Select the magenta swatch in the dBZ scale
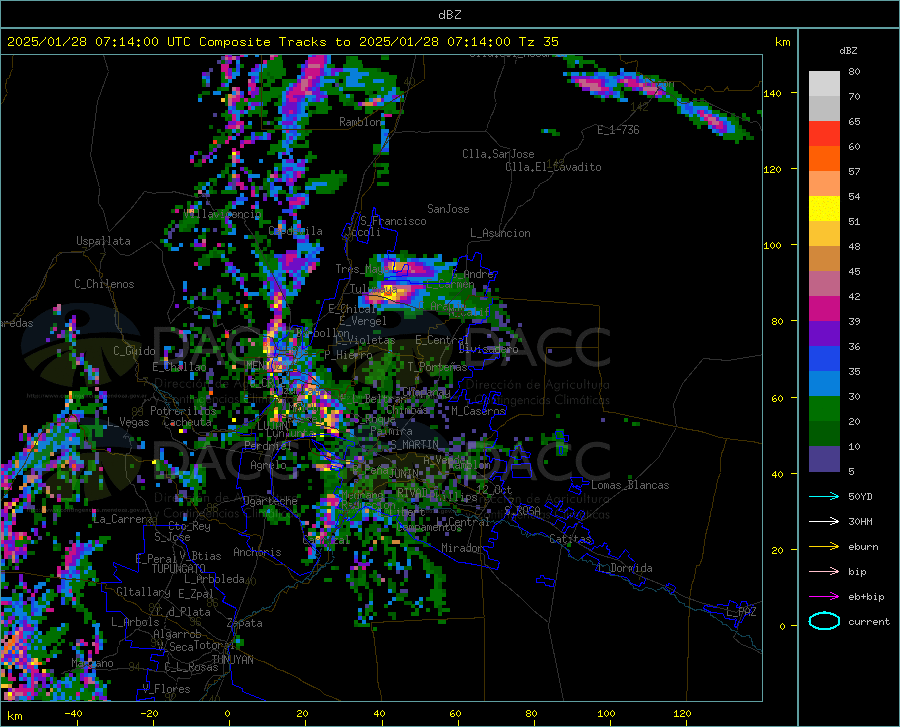Viewport: 900px width, 727px height. click(x=824, y=309)
